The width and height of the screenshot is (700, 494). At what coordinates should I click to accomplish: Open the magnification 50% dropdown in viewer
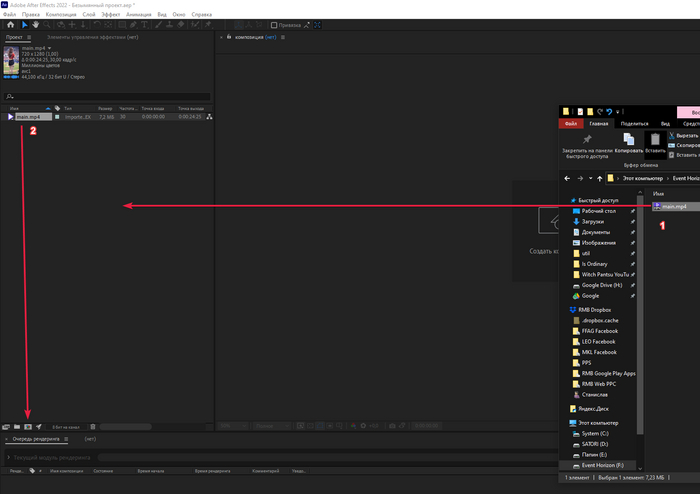232,426
